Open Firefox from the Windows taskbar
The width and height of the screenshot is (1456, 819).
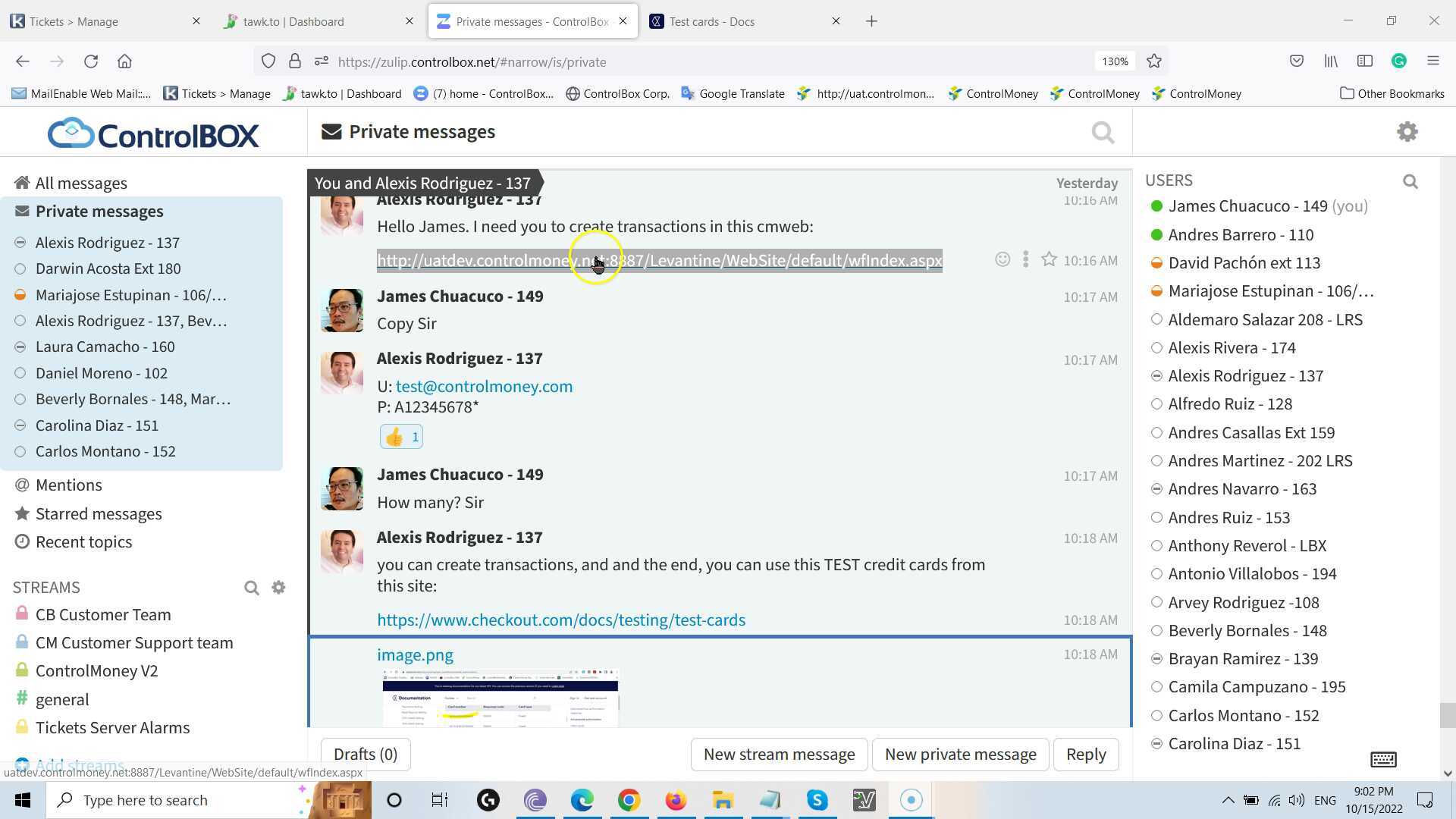[675, 800]
